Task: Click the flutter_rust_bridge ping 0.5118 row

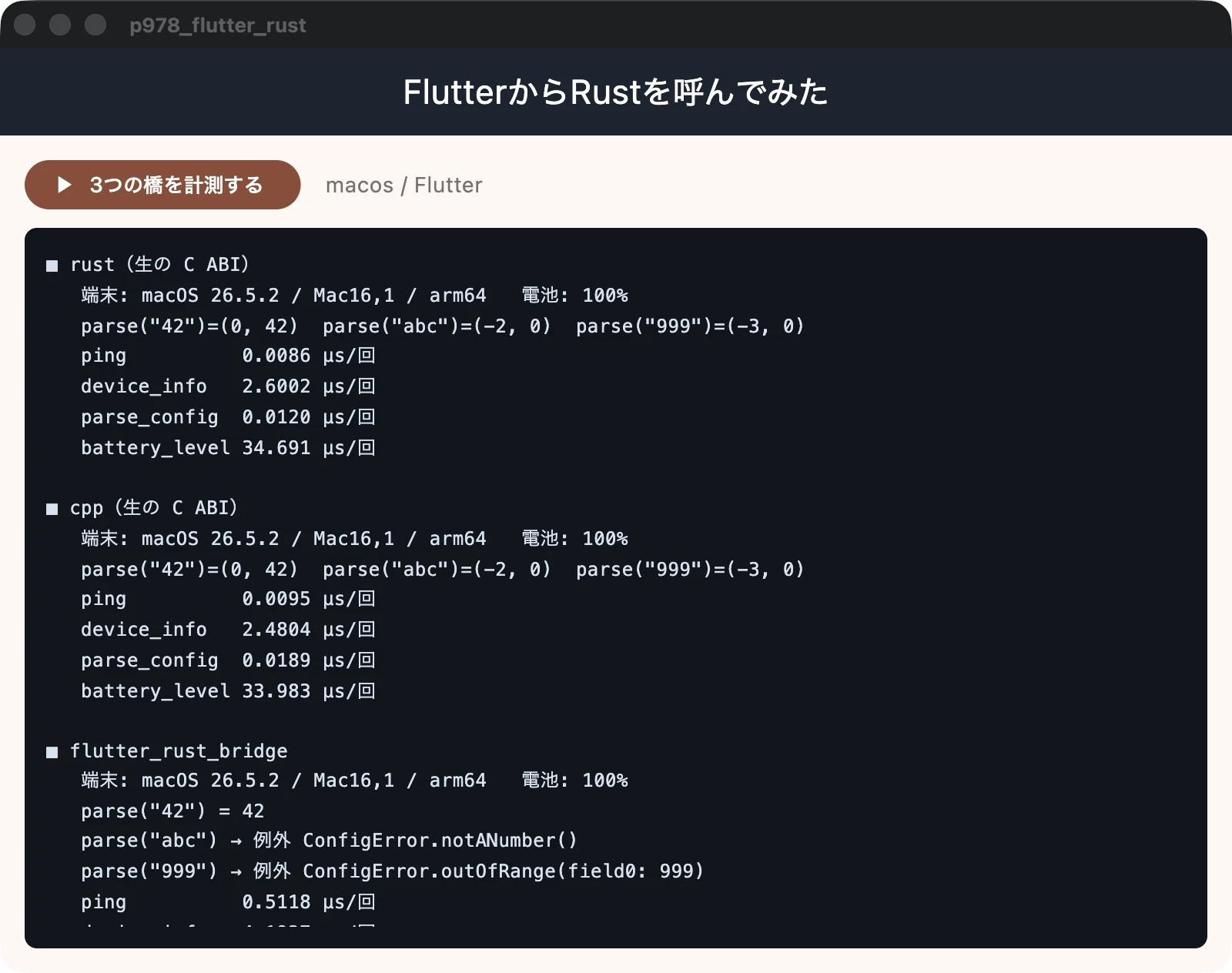Action: coord(228,902)
